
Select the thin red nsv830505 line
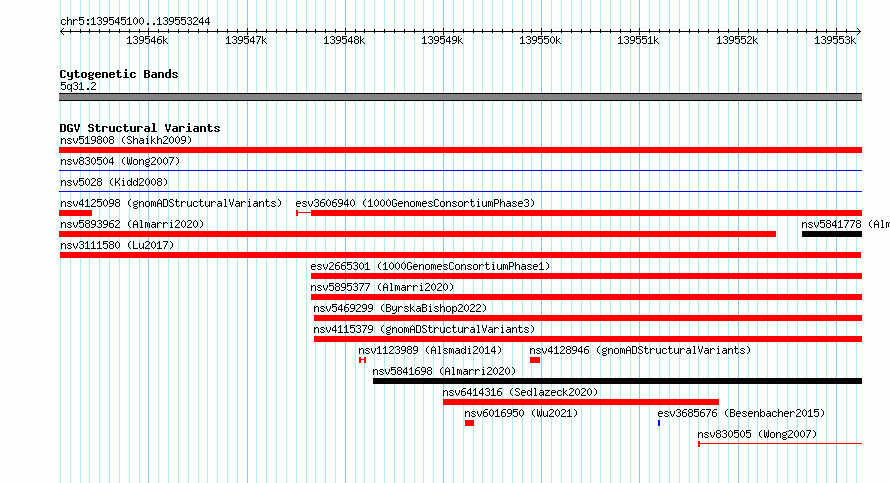[780, 444]
